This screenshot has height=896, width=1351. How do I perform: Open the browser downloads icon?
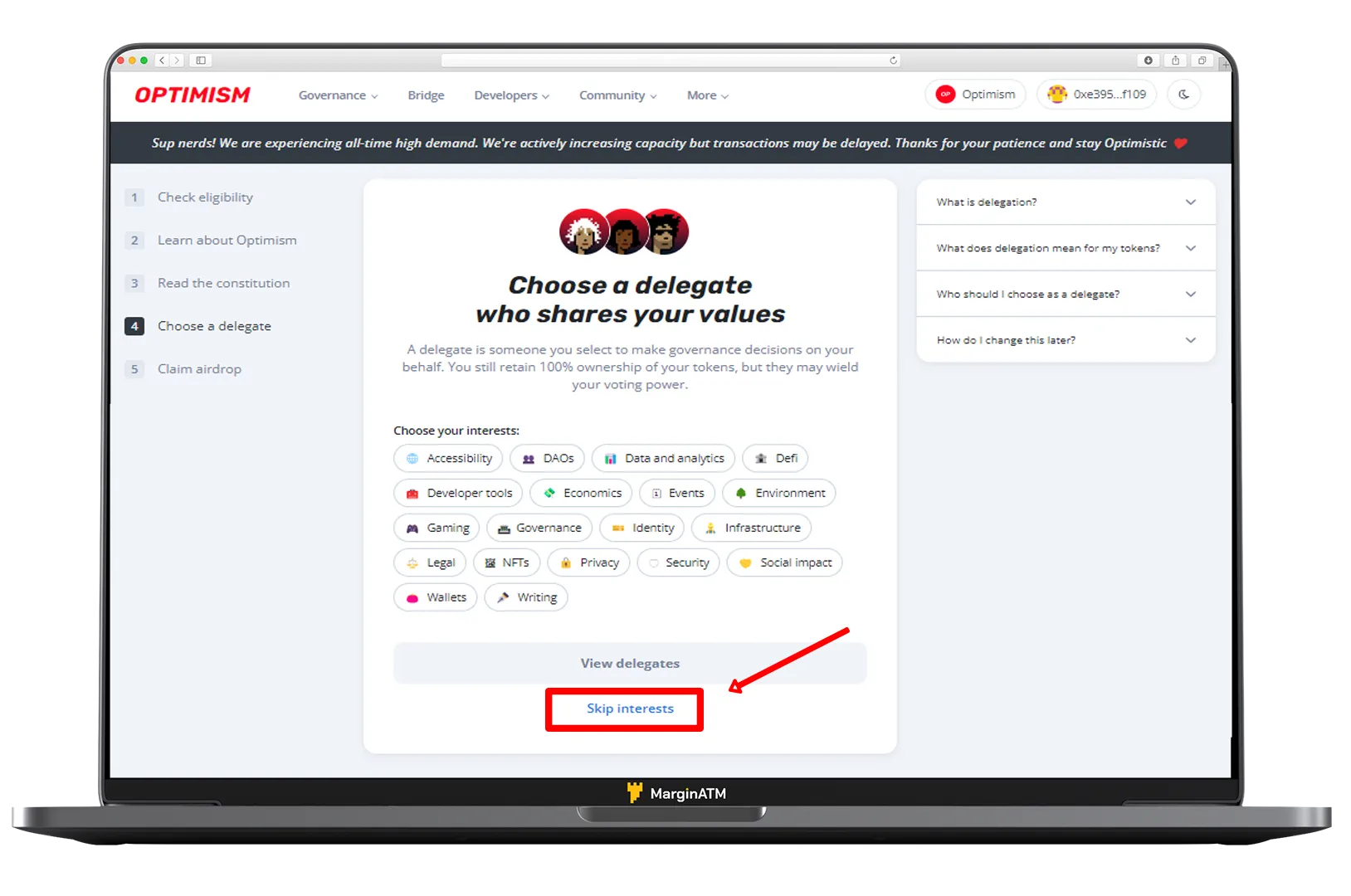tap(1149, 61)
